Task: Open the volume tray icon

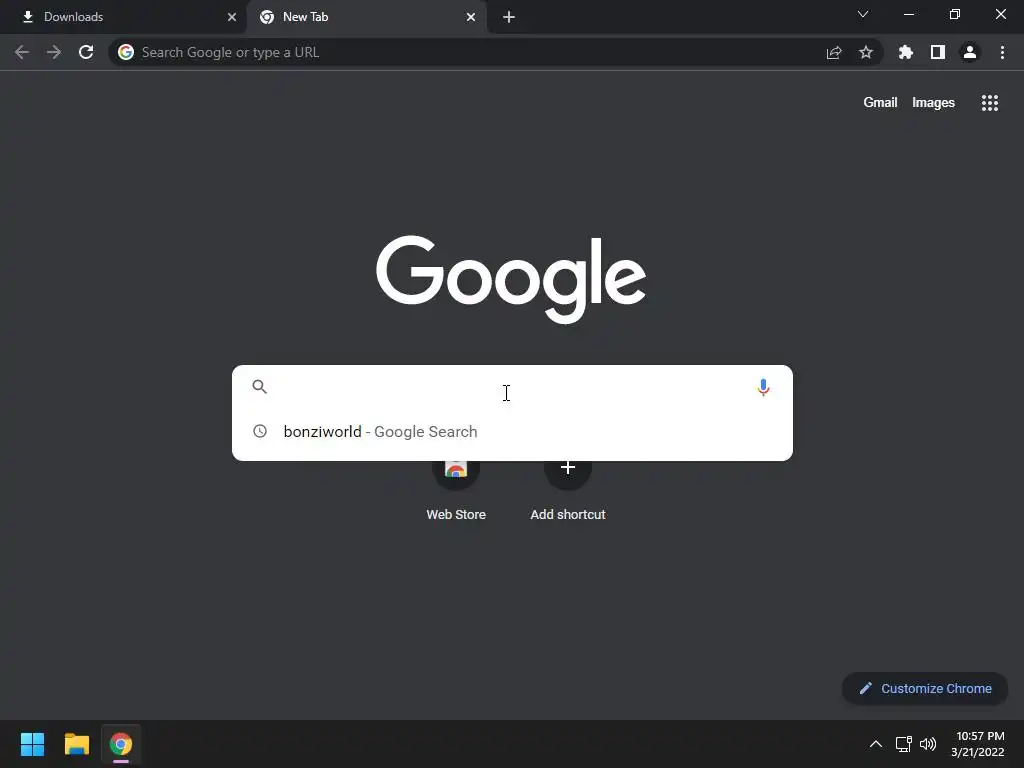Action: pos(927,744)
